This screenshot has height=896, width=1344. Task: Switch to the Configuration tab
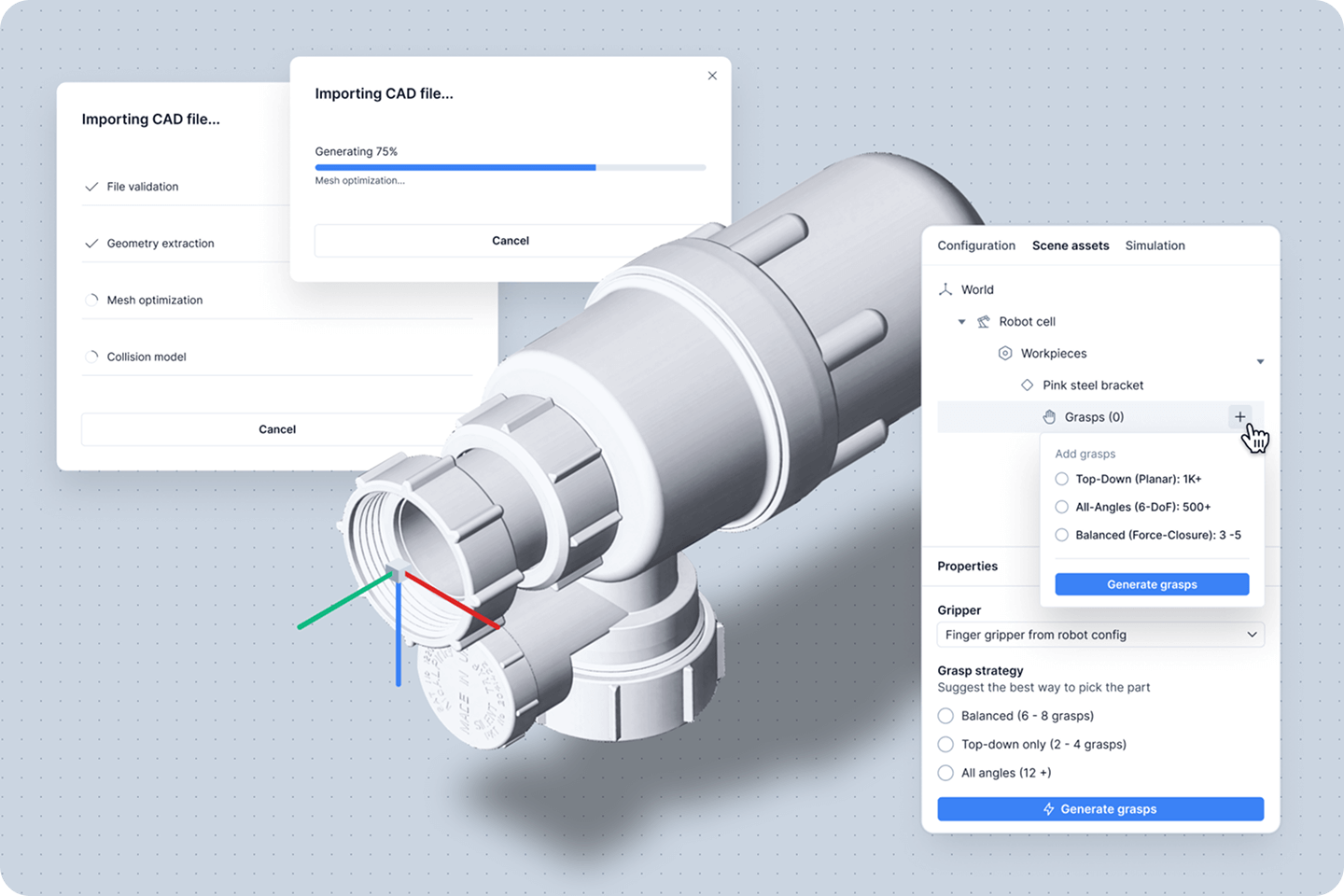pyautogui.click(x=975, y=245)
